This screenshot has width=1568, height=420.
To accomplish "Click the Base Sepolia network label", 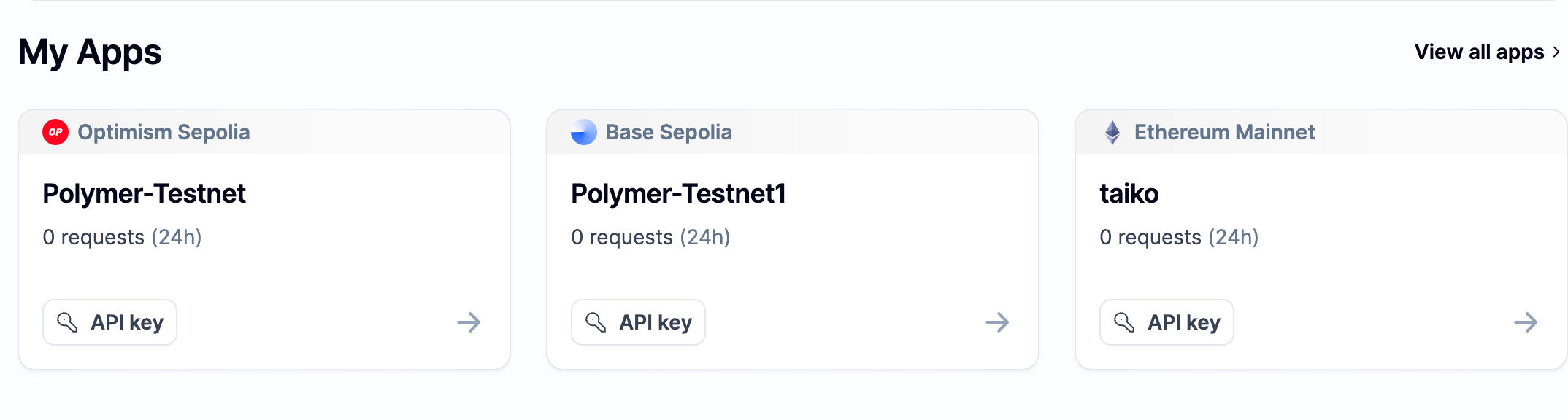I will pyautogui.click(x=669, y=132).
